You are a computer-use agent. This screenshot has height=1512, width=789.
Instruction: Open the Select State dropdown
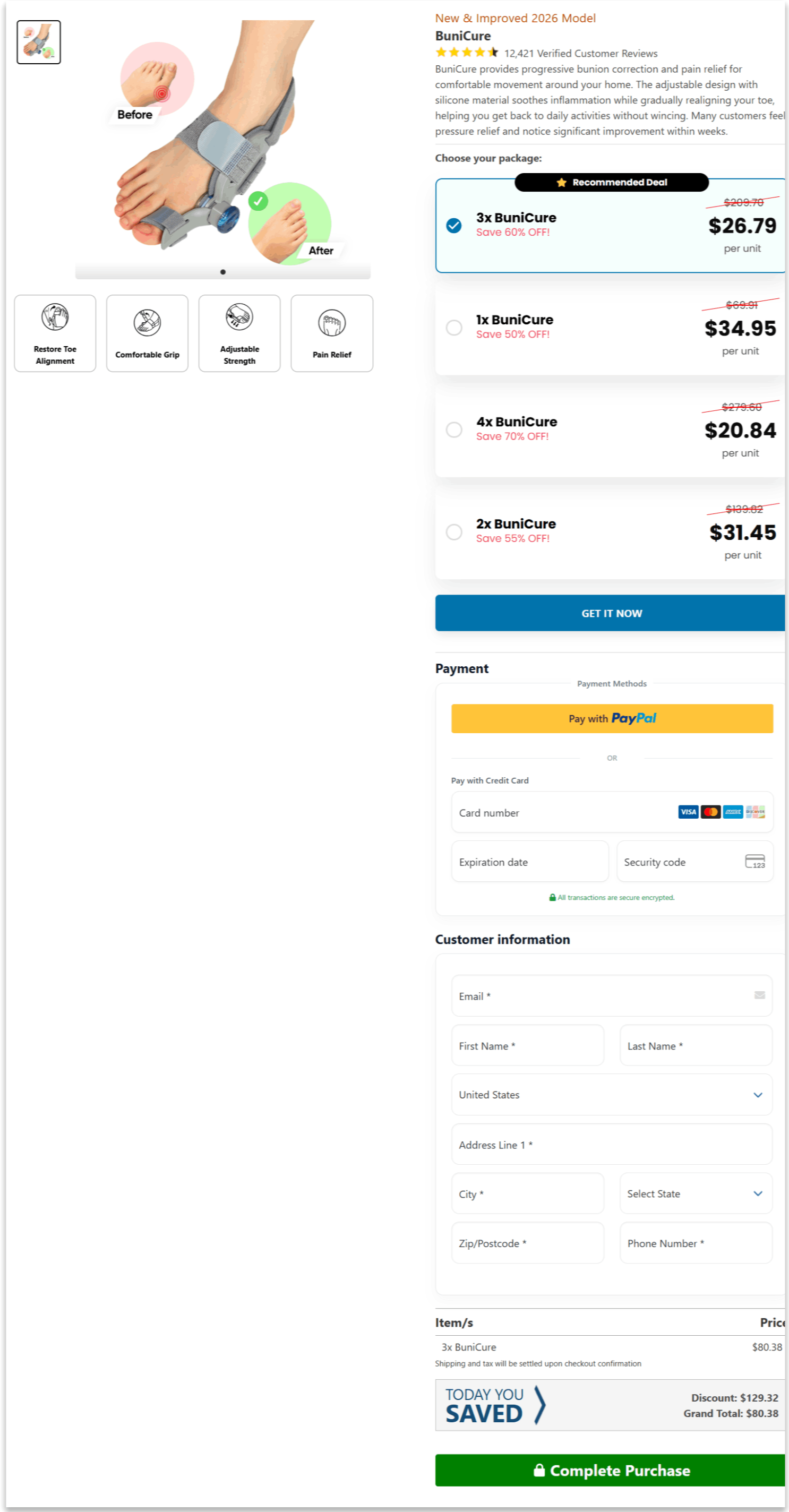pyautogui.click(x=696, y=1194)
